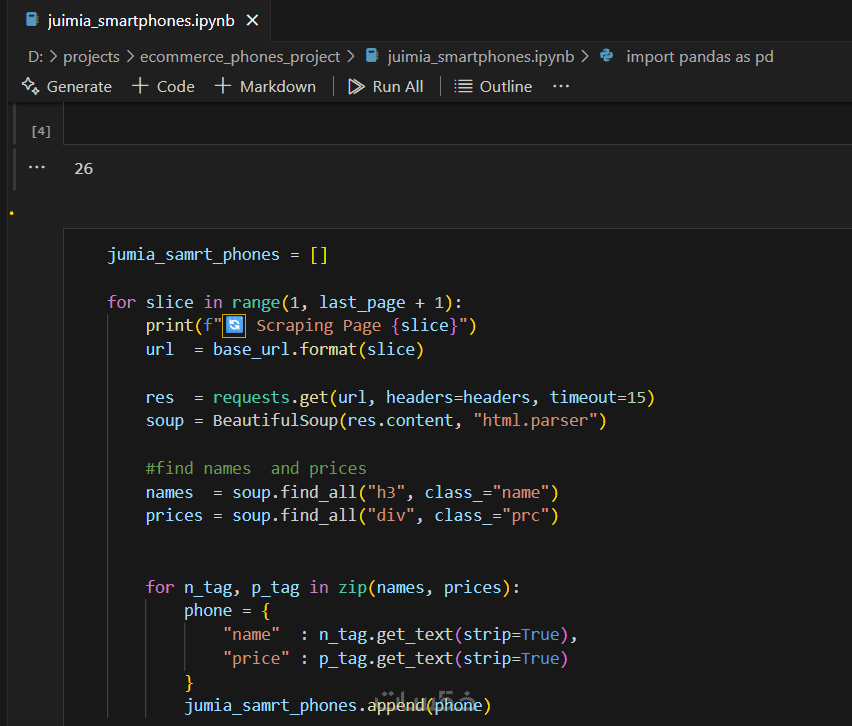Viewport: 852px width, 726px height.
Task: Show the notebook Outline
Action: pos(493,86)
